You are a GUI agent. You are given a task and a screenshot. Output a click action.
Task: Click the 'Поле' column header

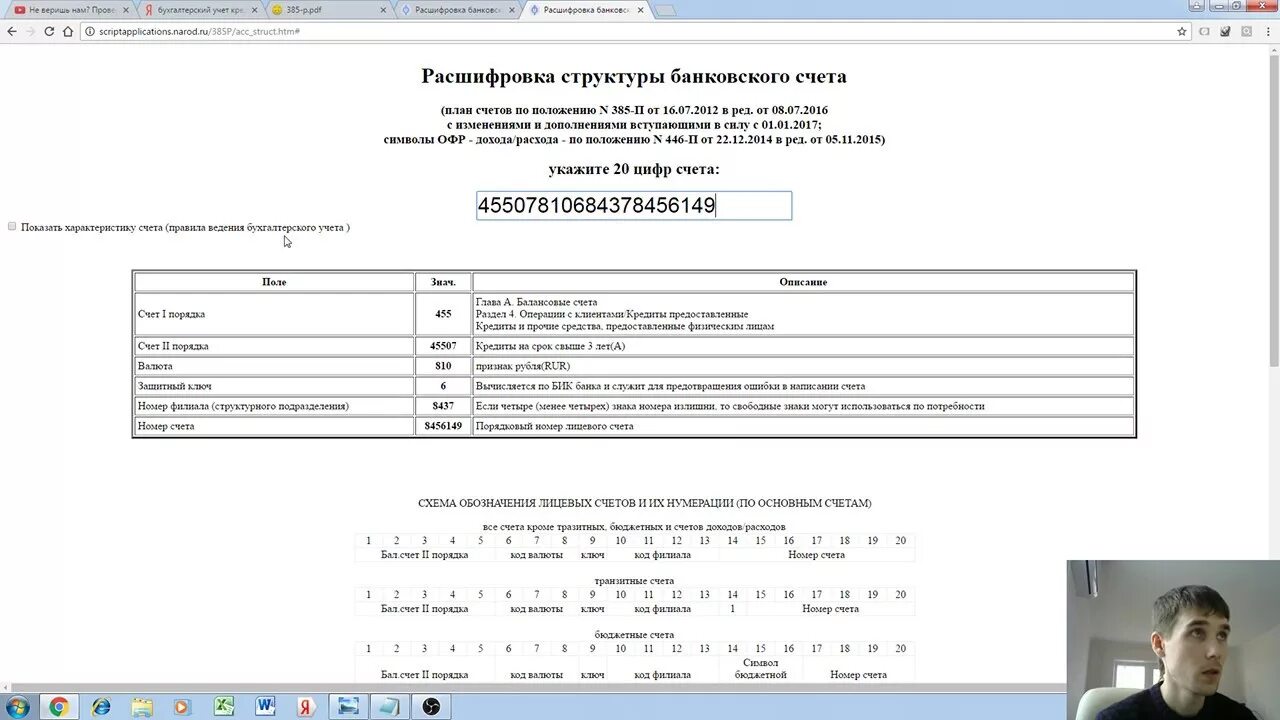274,282
